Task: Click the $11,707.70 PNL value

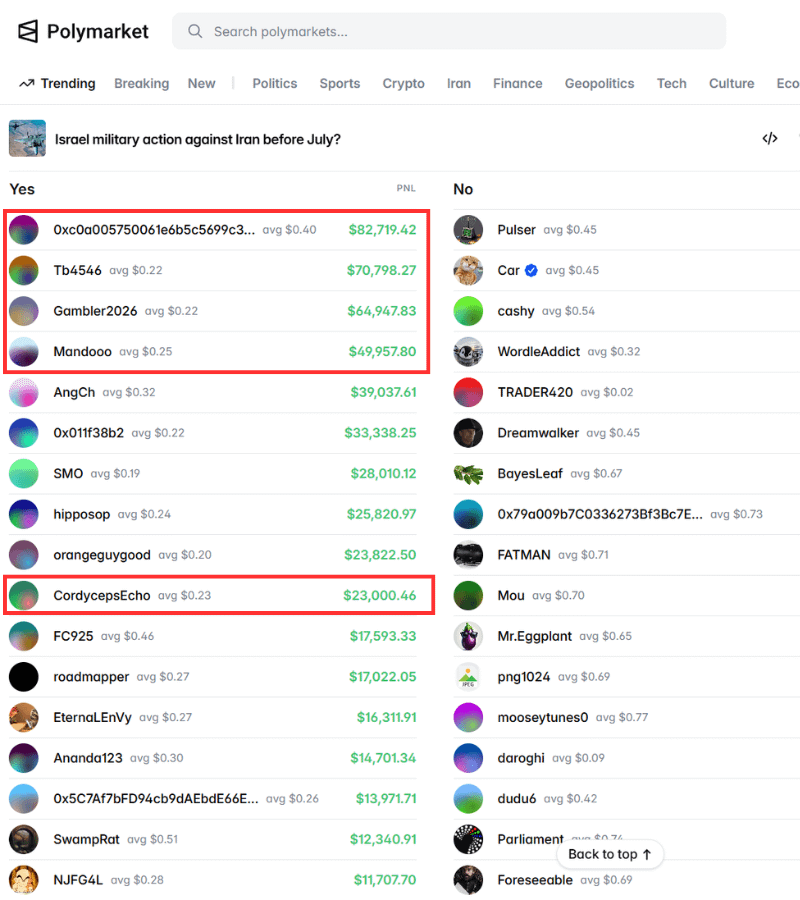Action: pos(385,880)
